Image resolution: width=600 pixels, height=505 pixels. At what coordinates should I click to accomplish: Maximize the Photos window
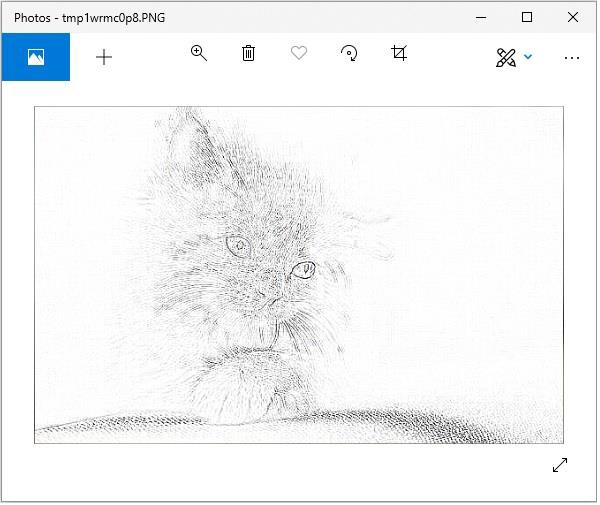coord(527,17)
